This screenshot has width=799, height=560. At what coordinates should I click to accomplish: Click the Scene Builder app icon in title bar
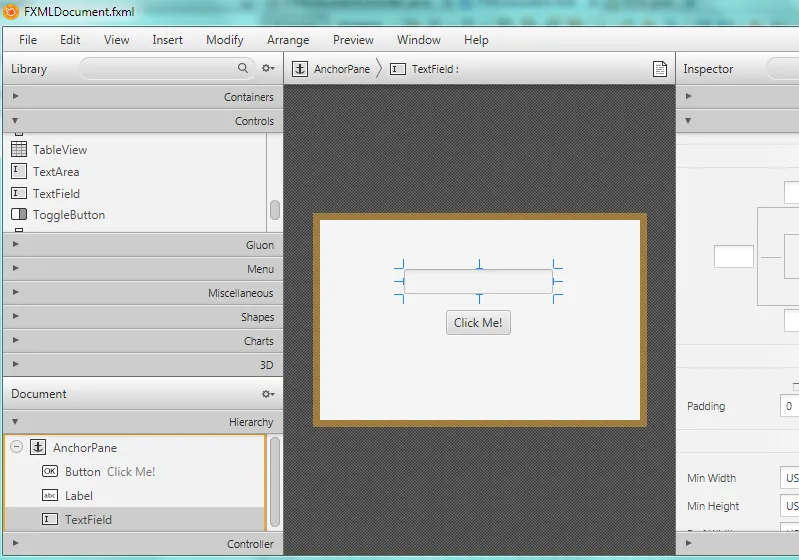pyautogui.click(x=11, y=12)
